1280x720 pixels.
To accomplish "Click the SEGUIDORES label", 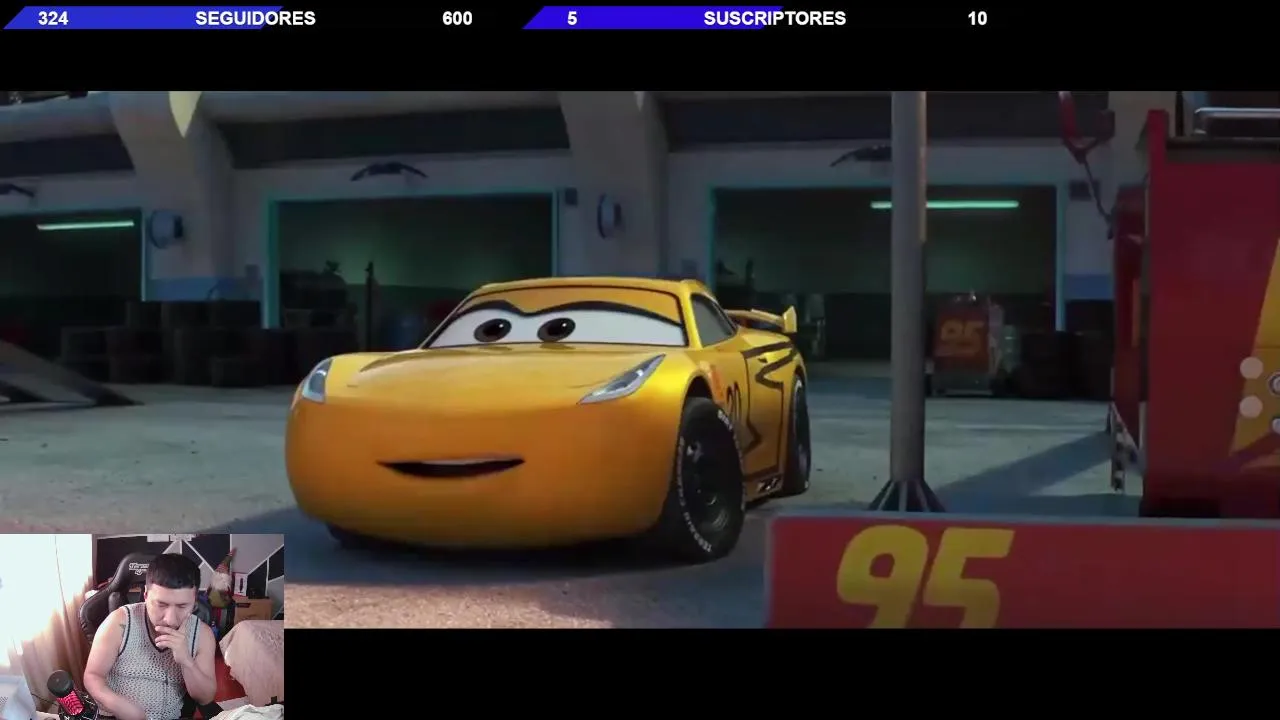I will coord(255,18).
